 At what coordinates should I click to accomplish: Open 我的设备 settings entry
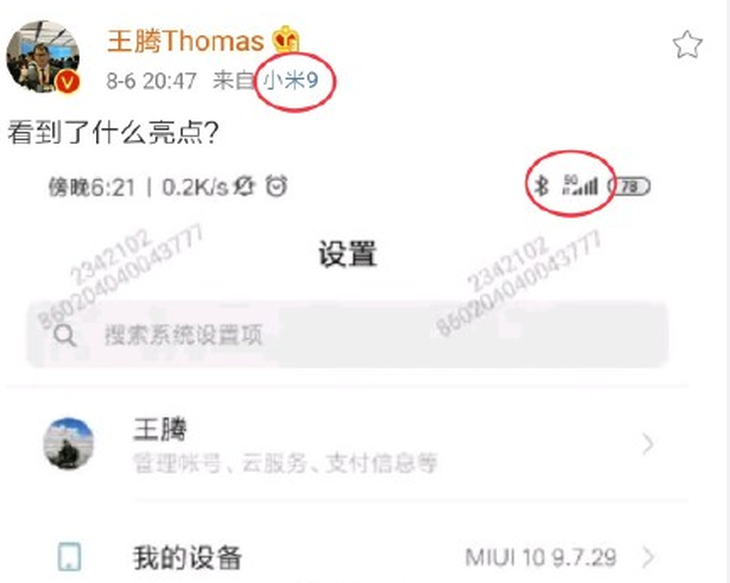348,557
